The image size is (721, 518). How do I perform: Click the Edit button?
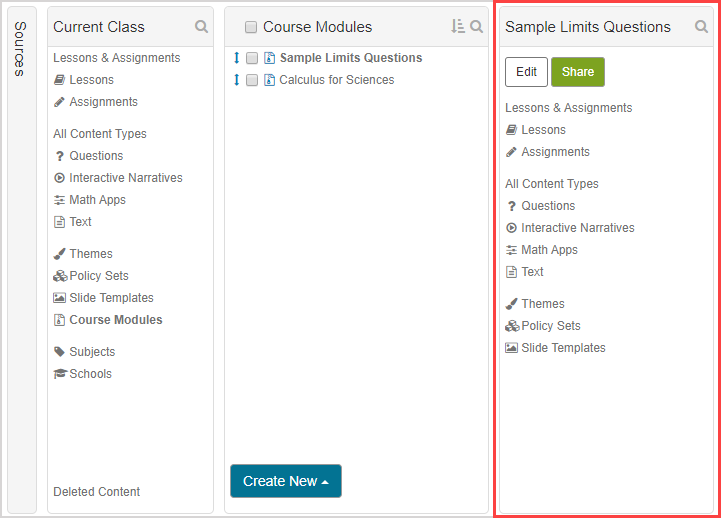click(526, 72)
